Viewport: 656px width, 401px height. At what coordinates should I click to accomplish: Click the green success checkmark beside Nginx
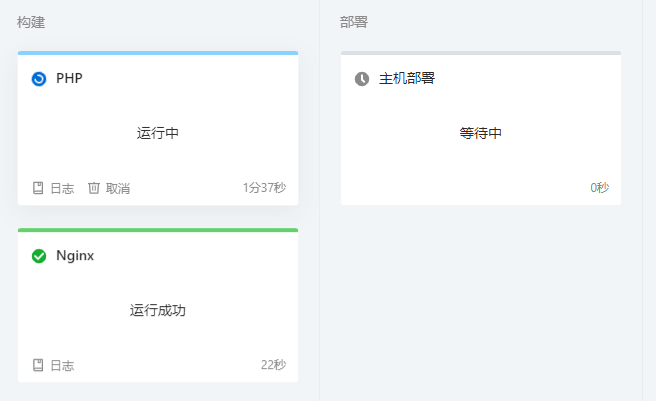(39, 256)
